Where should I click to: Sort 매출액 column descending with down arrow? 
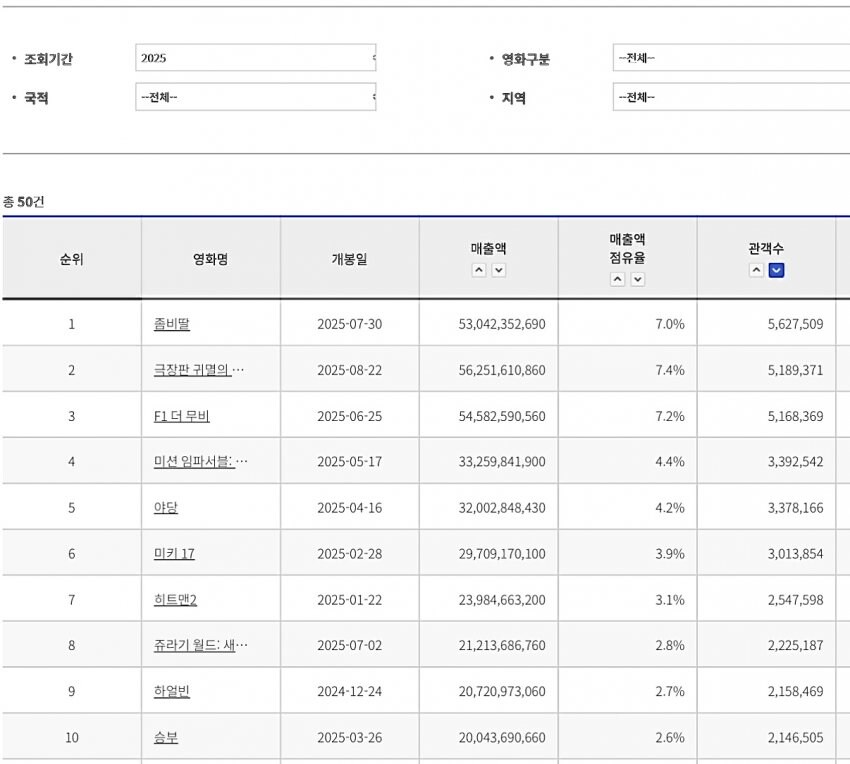pyautogui.click(x=498, y=270)
